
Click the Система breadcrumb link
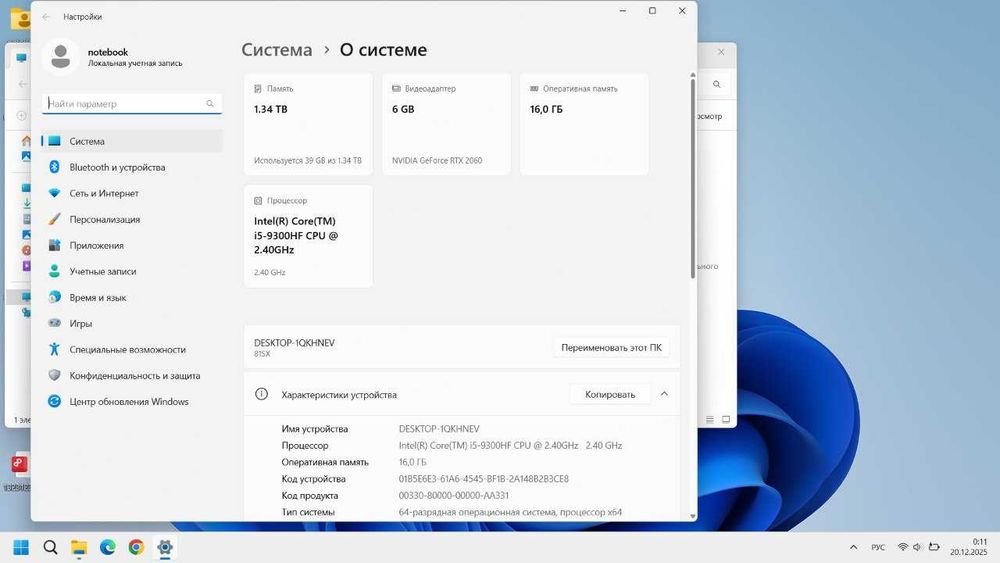277,50
